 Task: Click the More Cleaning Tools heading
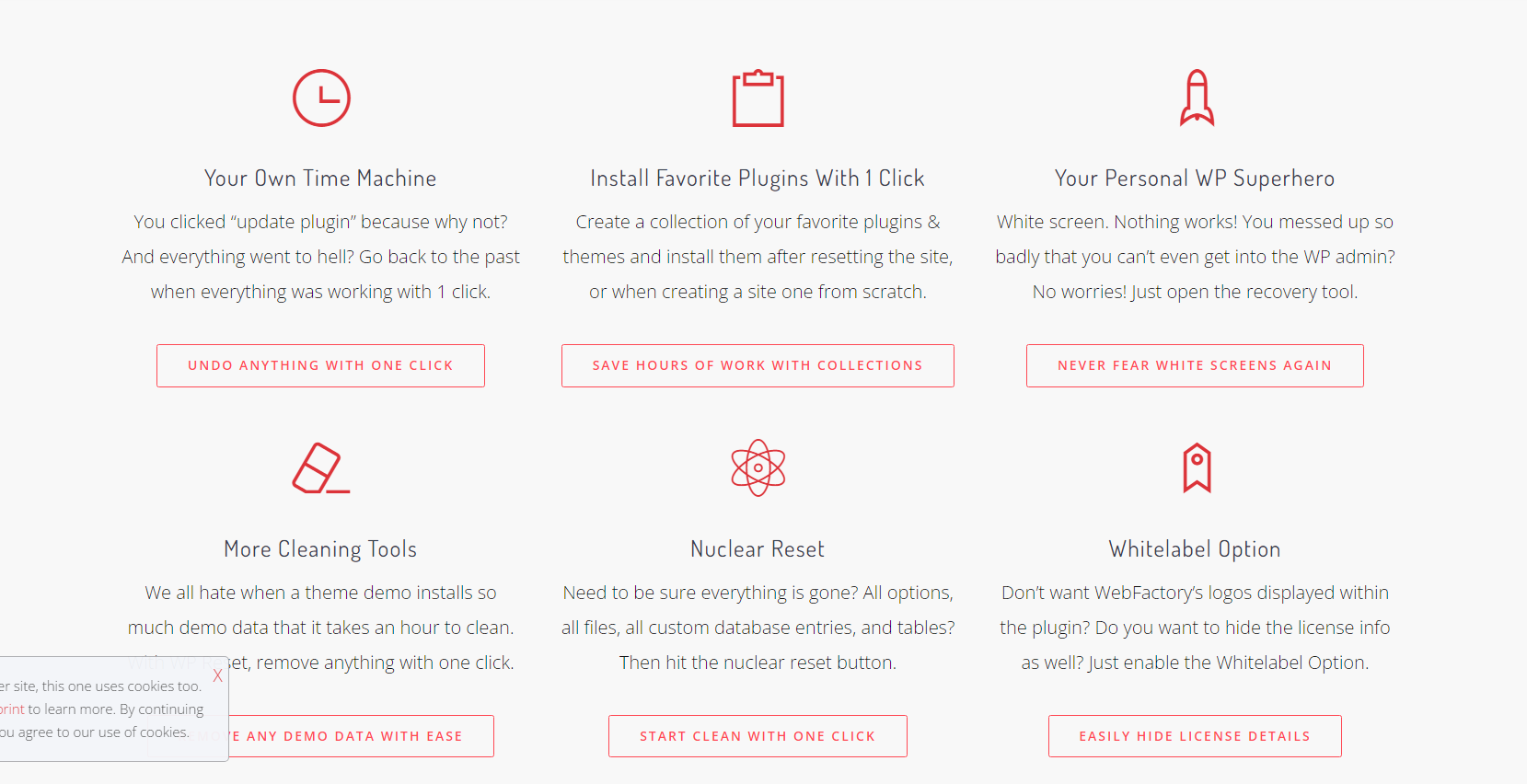[320, 549]
